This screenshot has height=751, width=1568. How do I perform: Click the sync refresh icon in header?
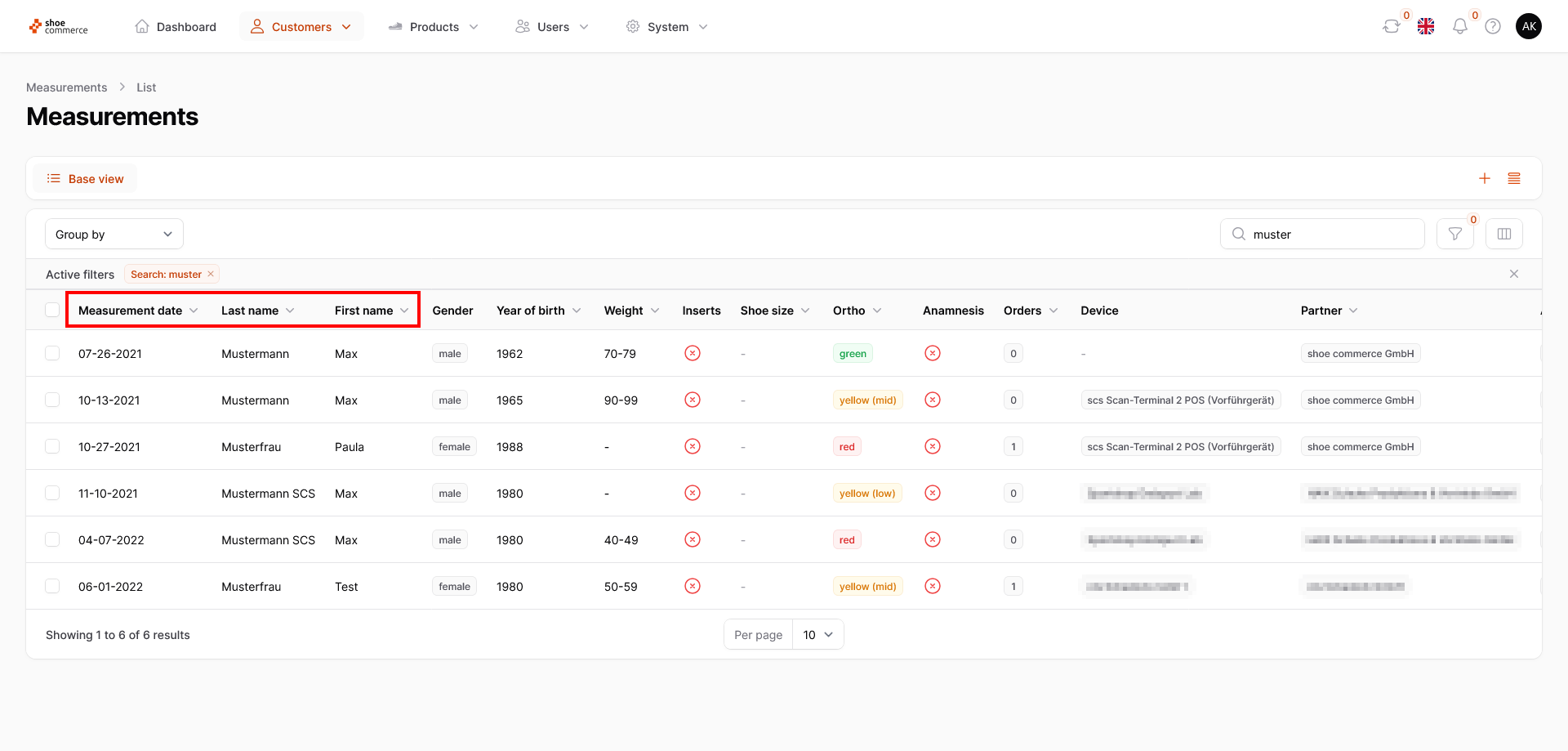click(x=1391, y=26)
